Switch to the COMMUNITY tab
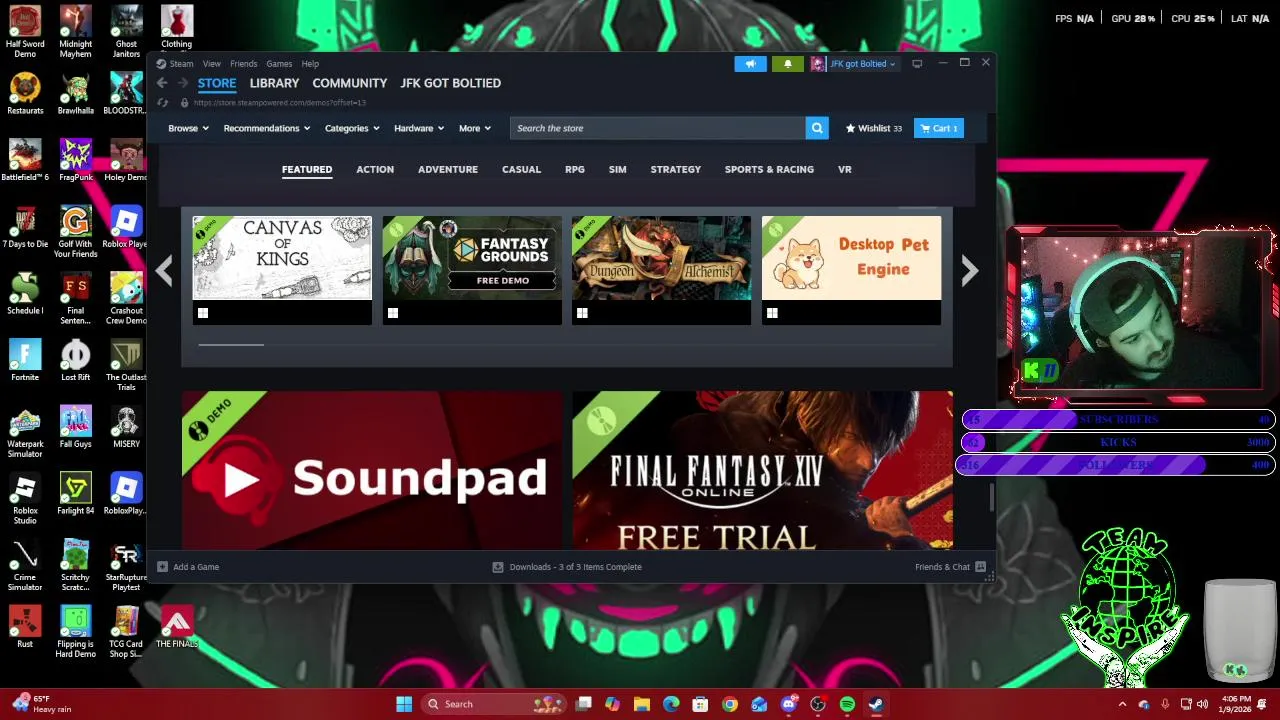 click(x=350, y=83)
